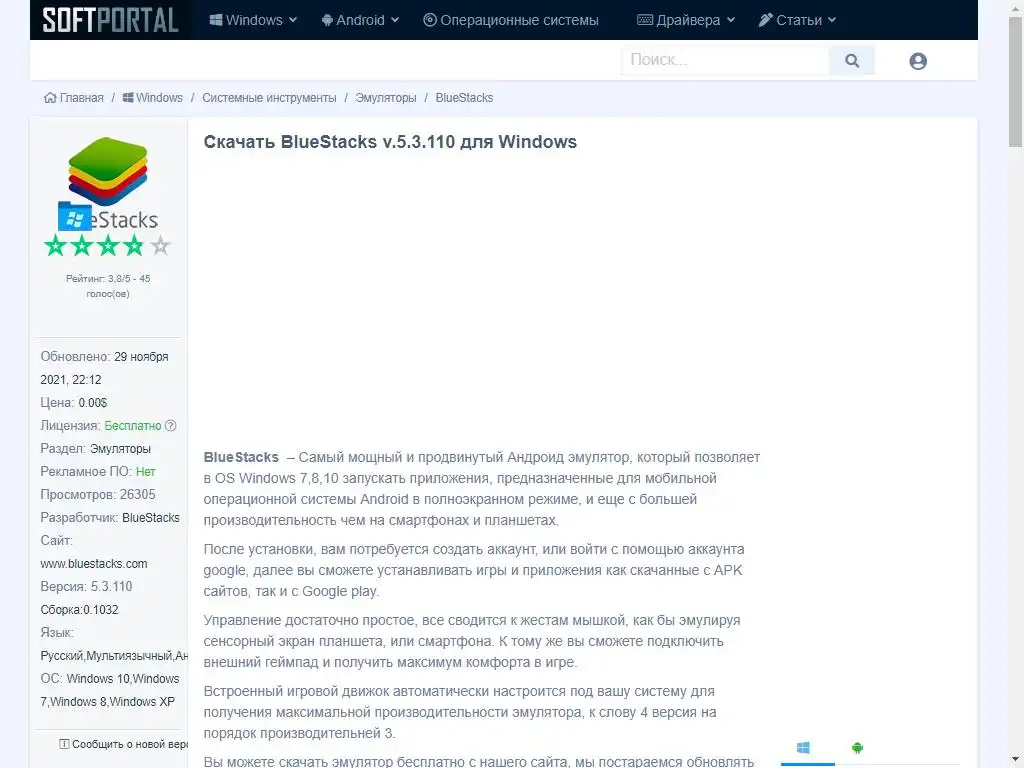This screenshot has height=768, width=1024.
Task: Click the pencil icon beside Статьи
Action: click(x=765, y=20)
